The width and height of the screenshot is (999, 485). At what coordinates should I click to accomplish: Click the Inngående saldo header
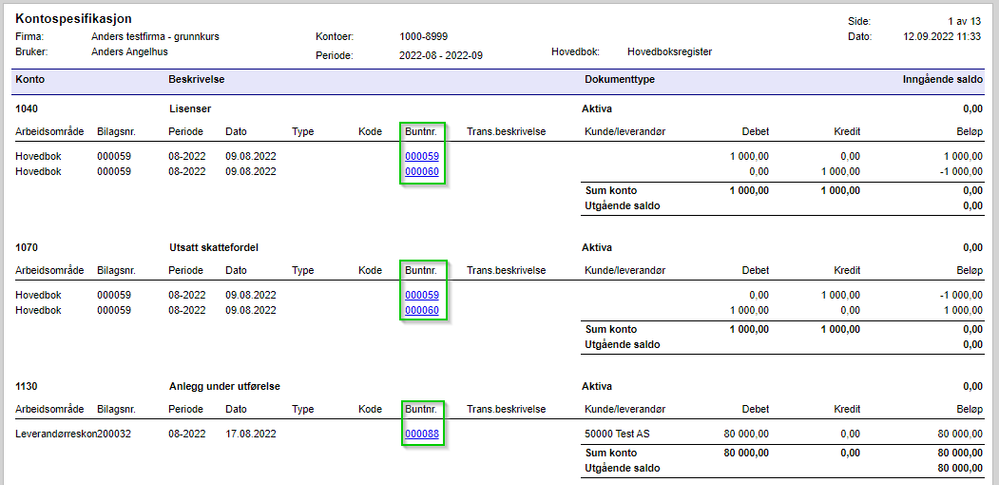click(x=942, y=80)
